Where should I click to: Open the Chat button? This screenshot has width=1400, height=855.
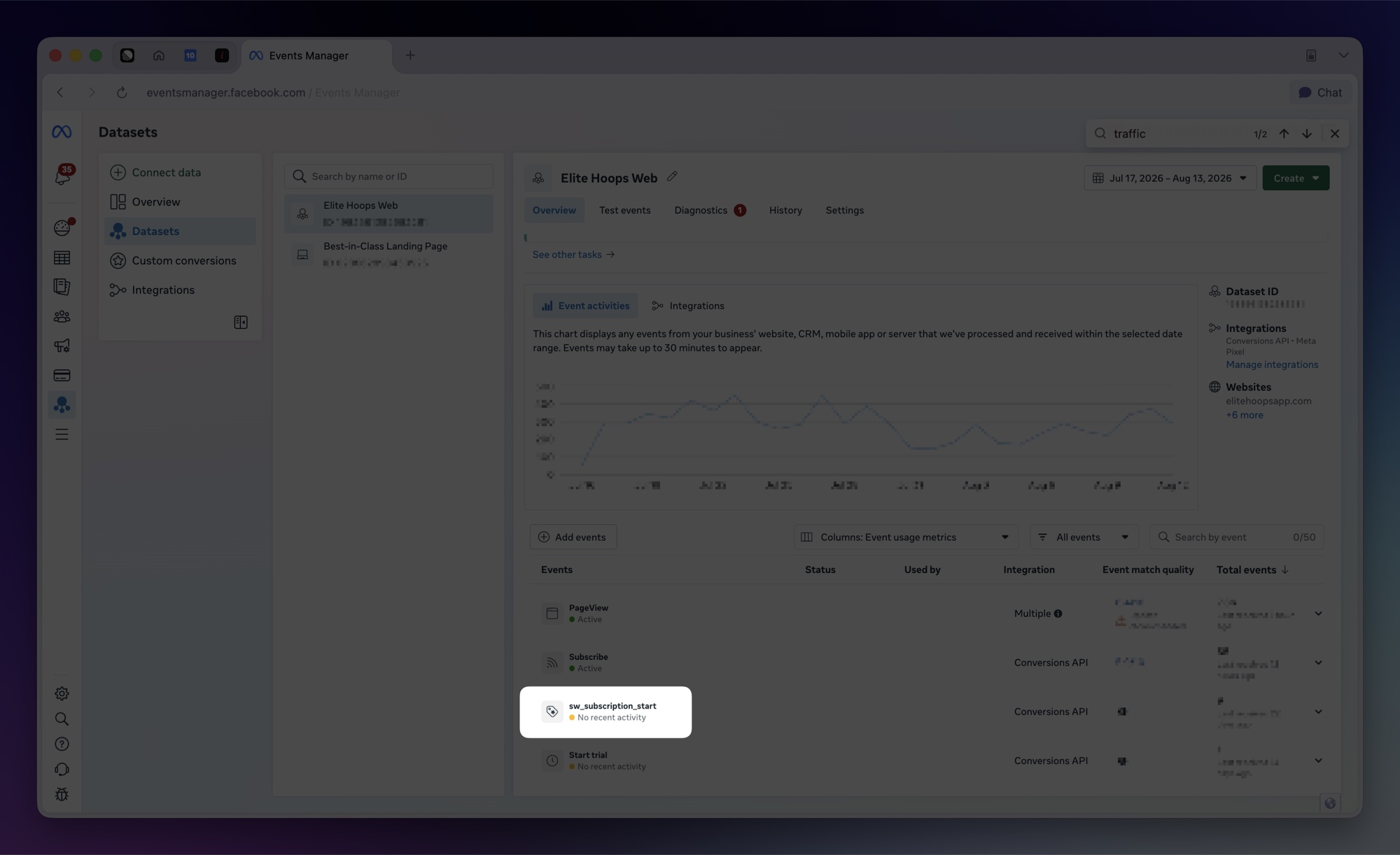point(1320,92)
